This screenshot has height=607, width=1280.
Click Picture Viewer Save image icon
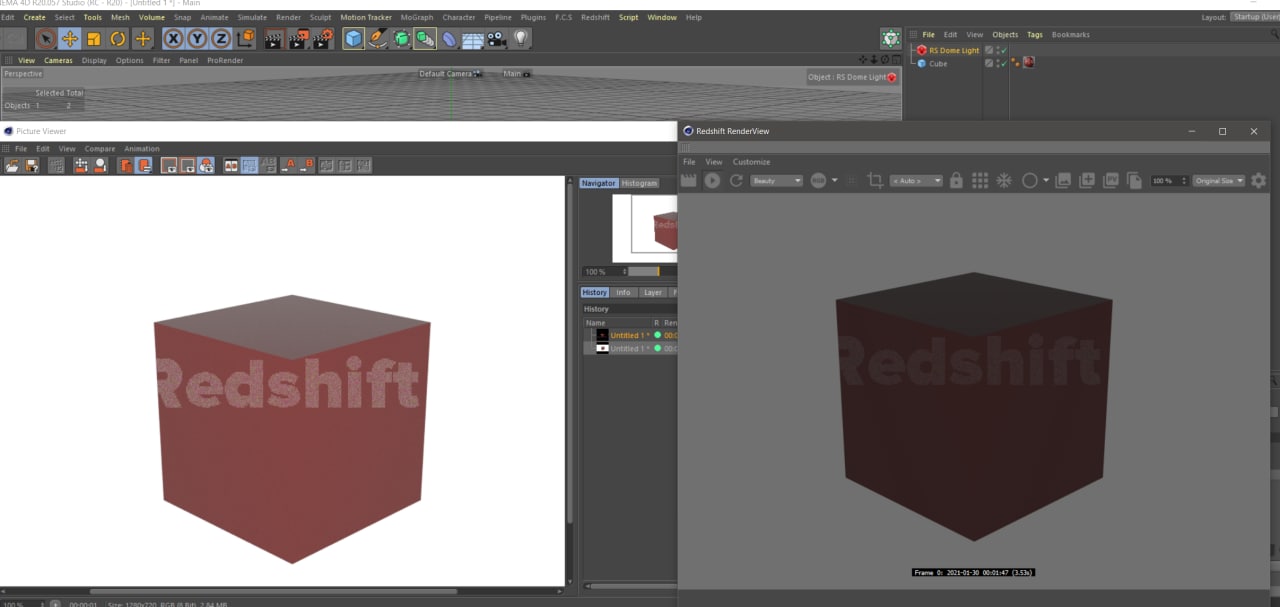tap(32, 166)
